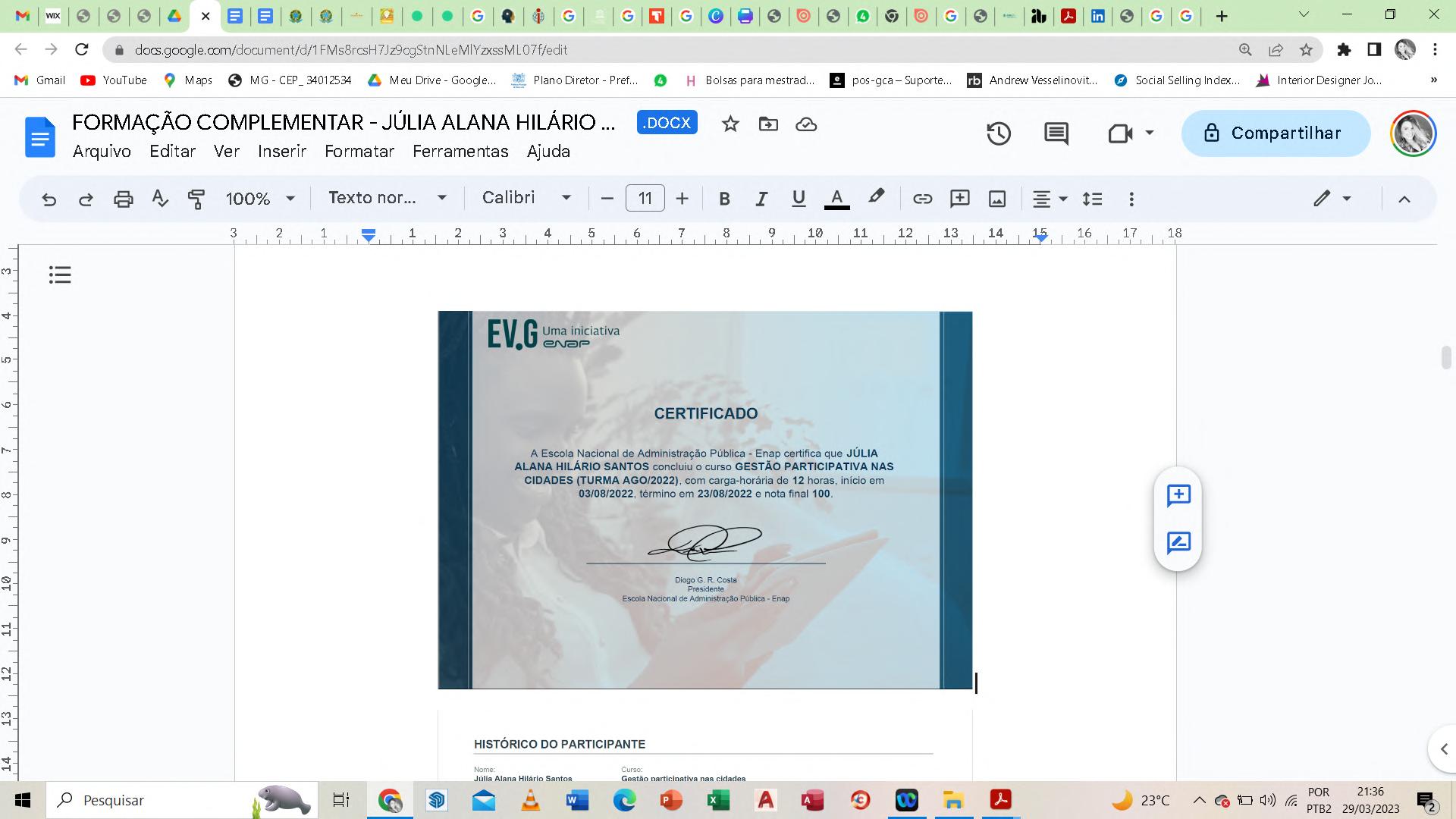1456x819 pixels.
Task: Open the comment history icon
Action: coord(1056,133)
